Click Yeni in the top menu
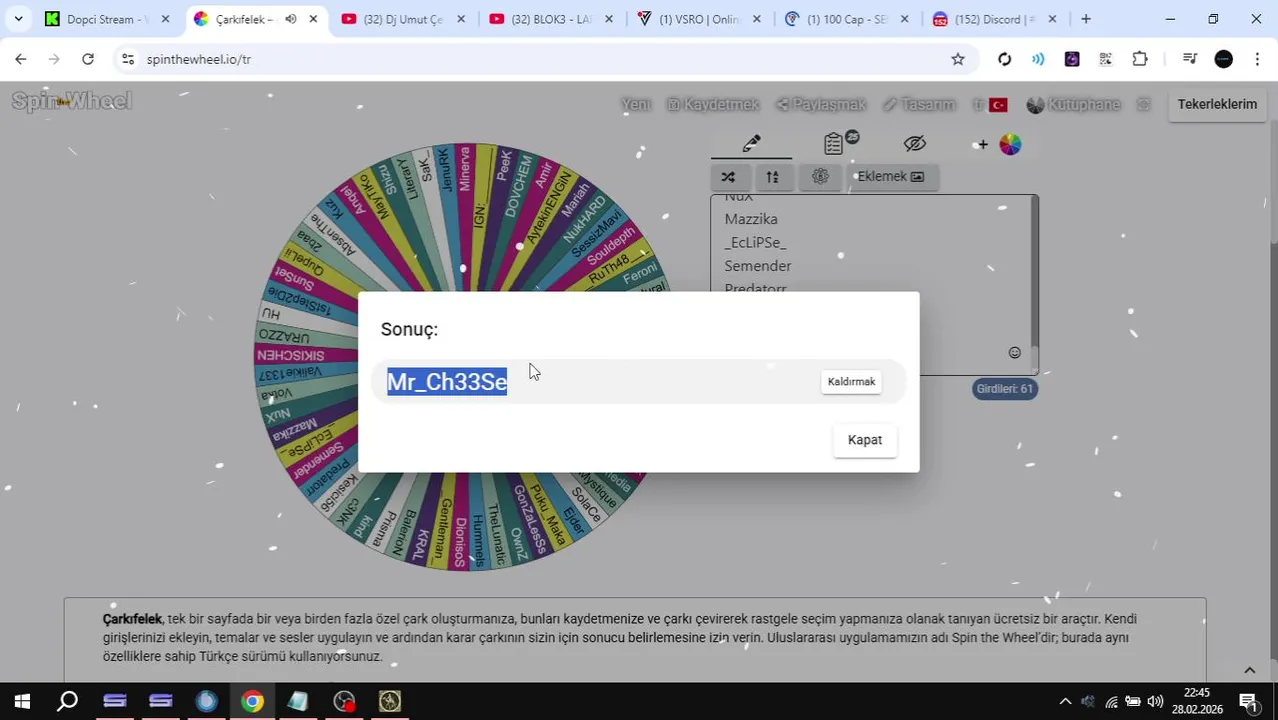 click(x=635, y=104)
